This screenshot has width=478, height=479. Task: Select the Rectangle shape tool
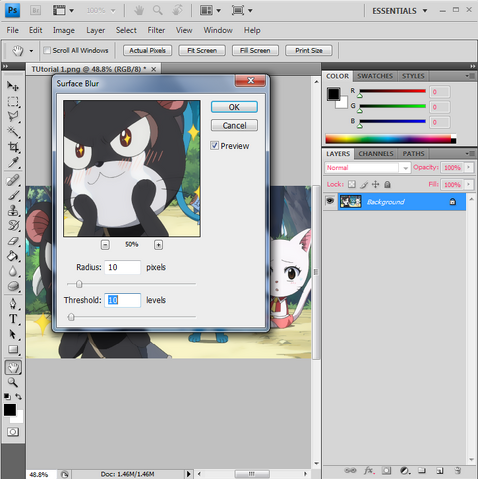coord(13,349)
